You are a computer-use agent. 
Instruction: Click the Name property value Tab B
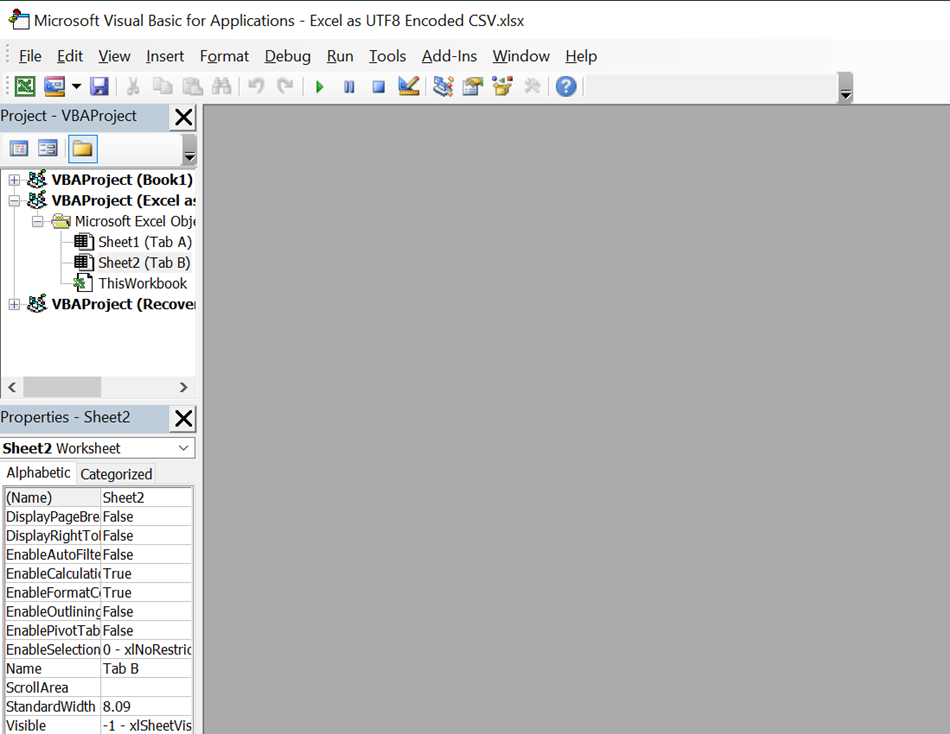click(146, 669)
